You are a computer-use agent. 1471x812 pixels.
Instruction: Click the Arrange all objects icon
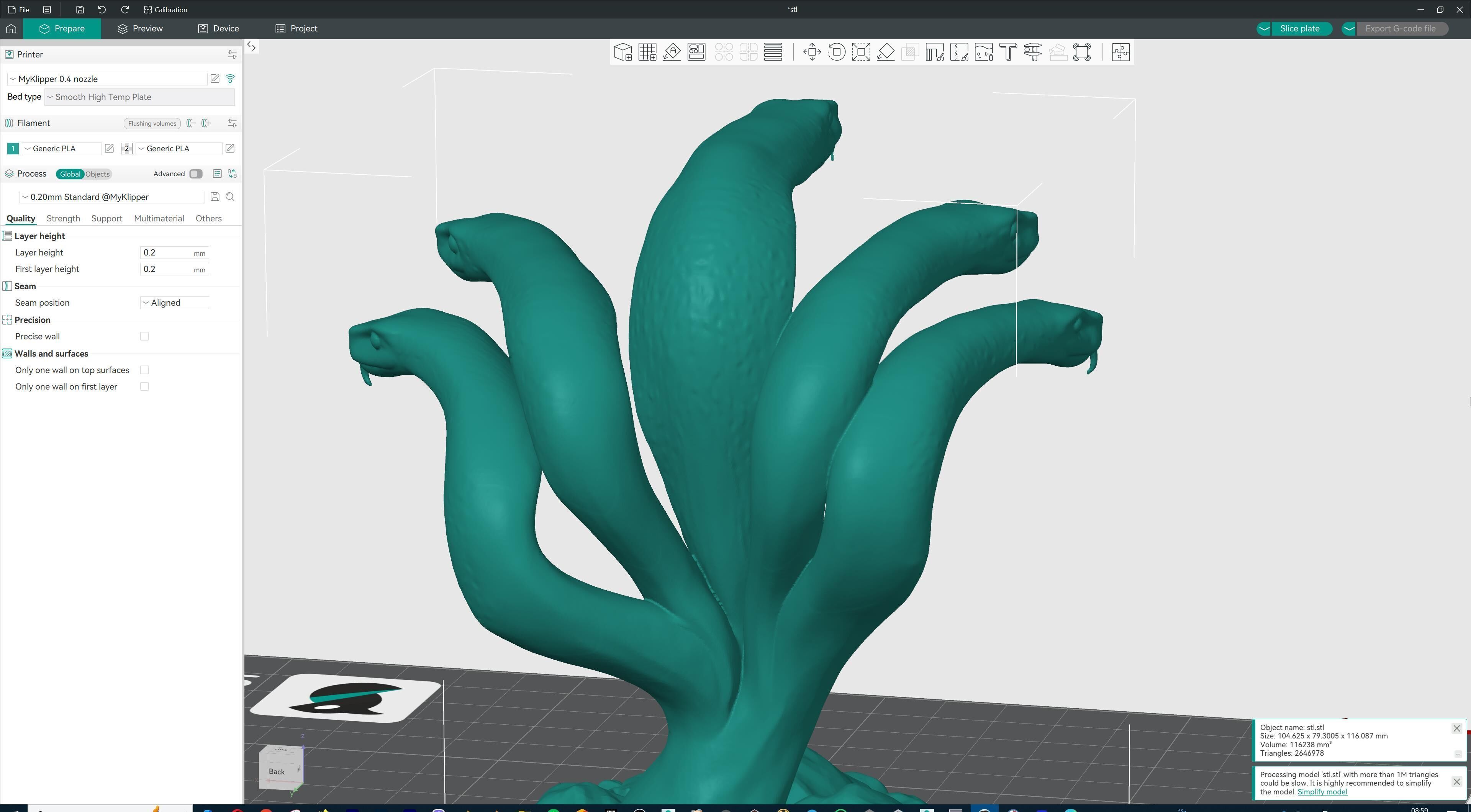click(x=696, y=52)
